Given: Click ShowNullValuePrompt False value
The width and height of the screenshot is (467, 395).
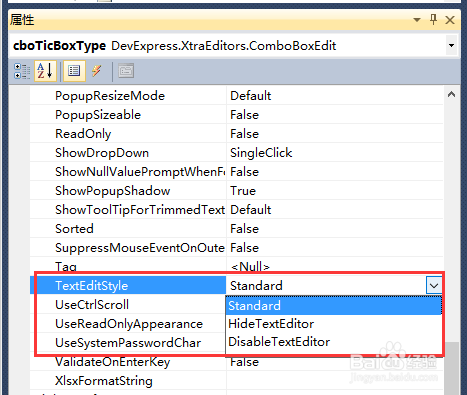Looking at the screenshot, I should click(335, 172).
